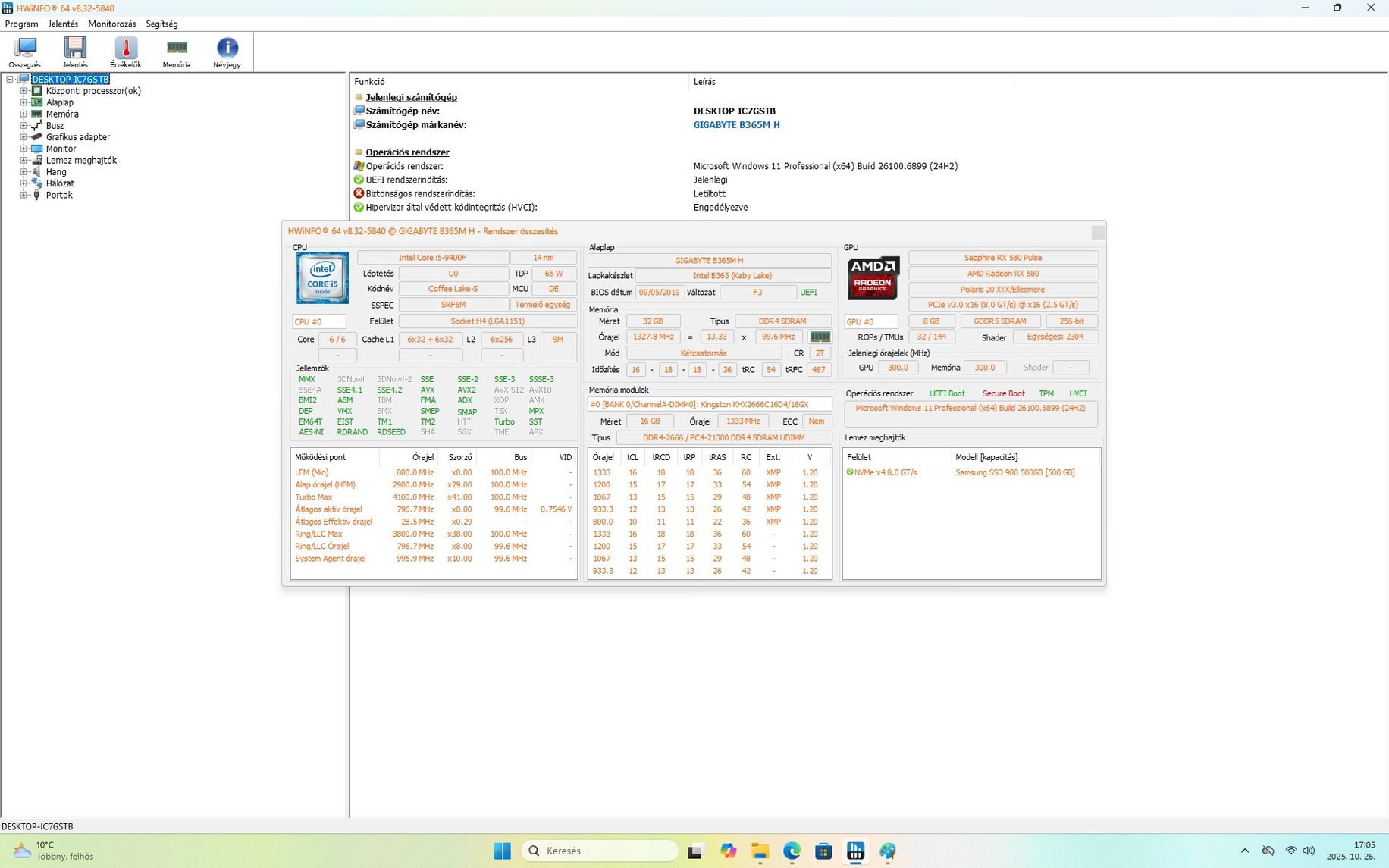This screenshot has width=1389, height=868.
Task: Launch Copilot from the taskbar
Action: 728,851
